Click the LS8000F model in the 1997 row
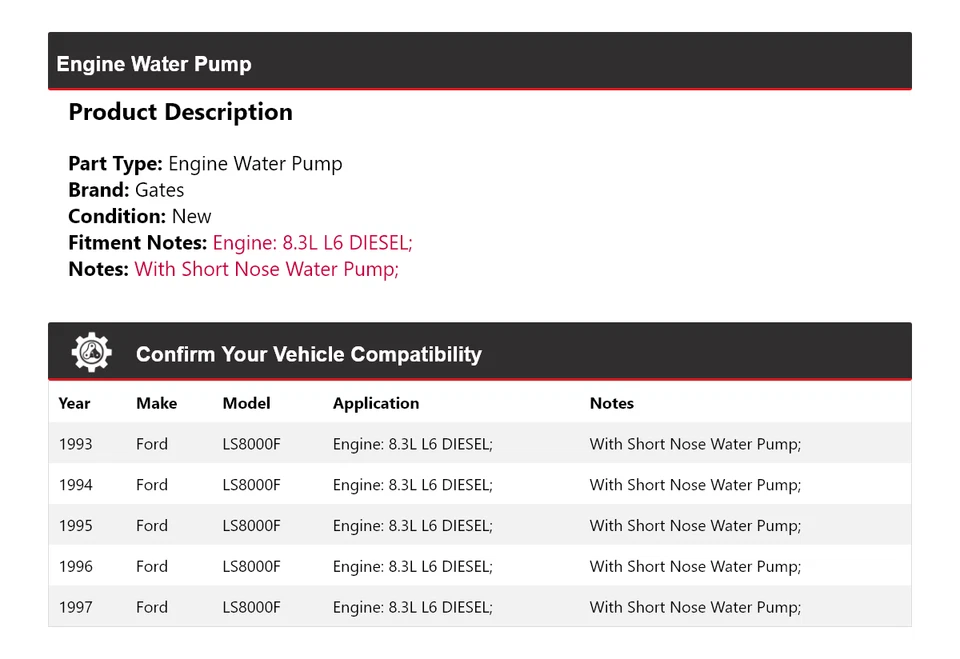 pyautogui.click(x=251, y=607)
